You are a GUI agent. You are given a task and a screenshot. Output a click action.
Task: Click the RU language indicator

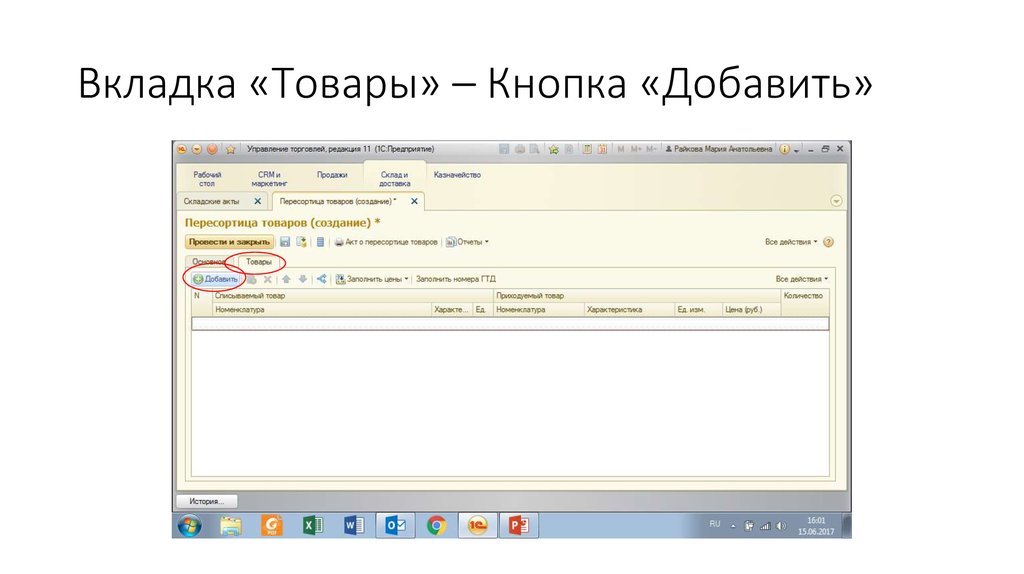714,524
